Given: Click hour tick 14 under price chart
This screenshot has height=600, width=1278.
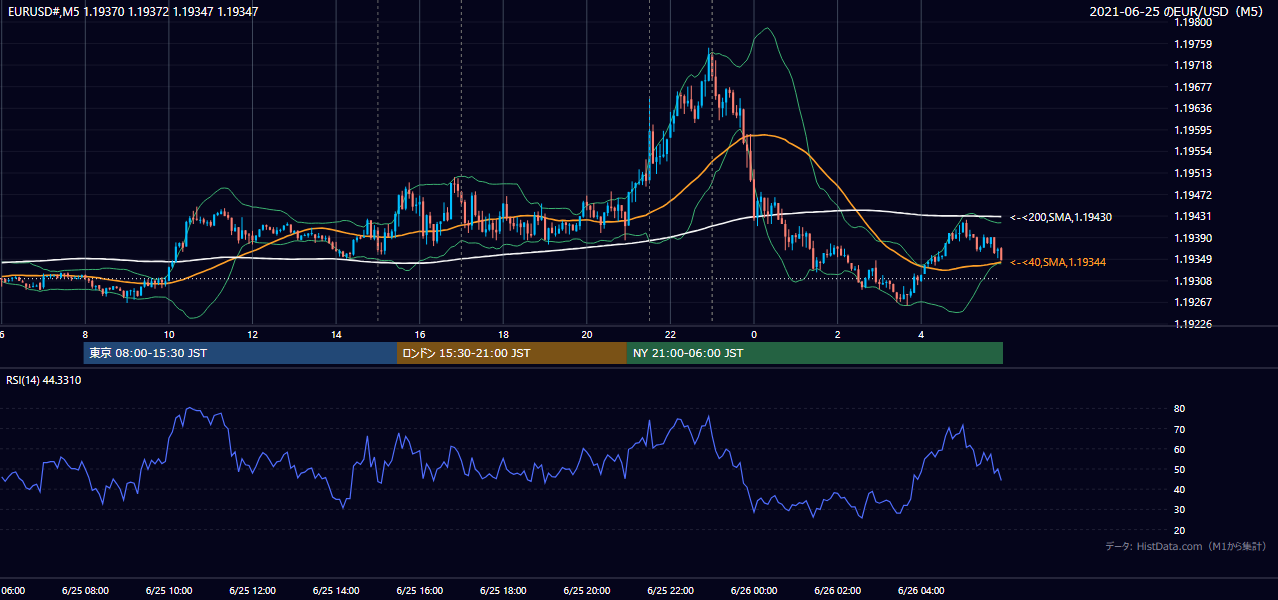Looking at the screenshot, I should (336, 334).
